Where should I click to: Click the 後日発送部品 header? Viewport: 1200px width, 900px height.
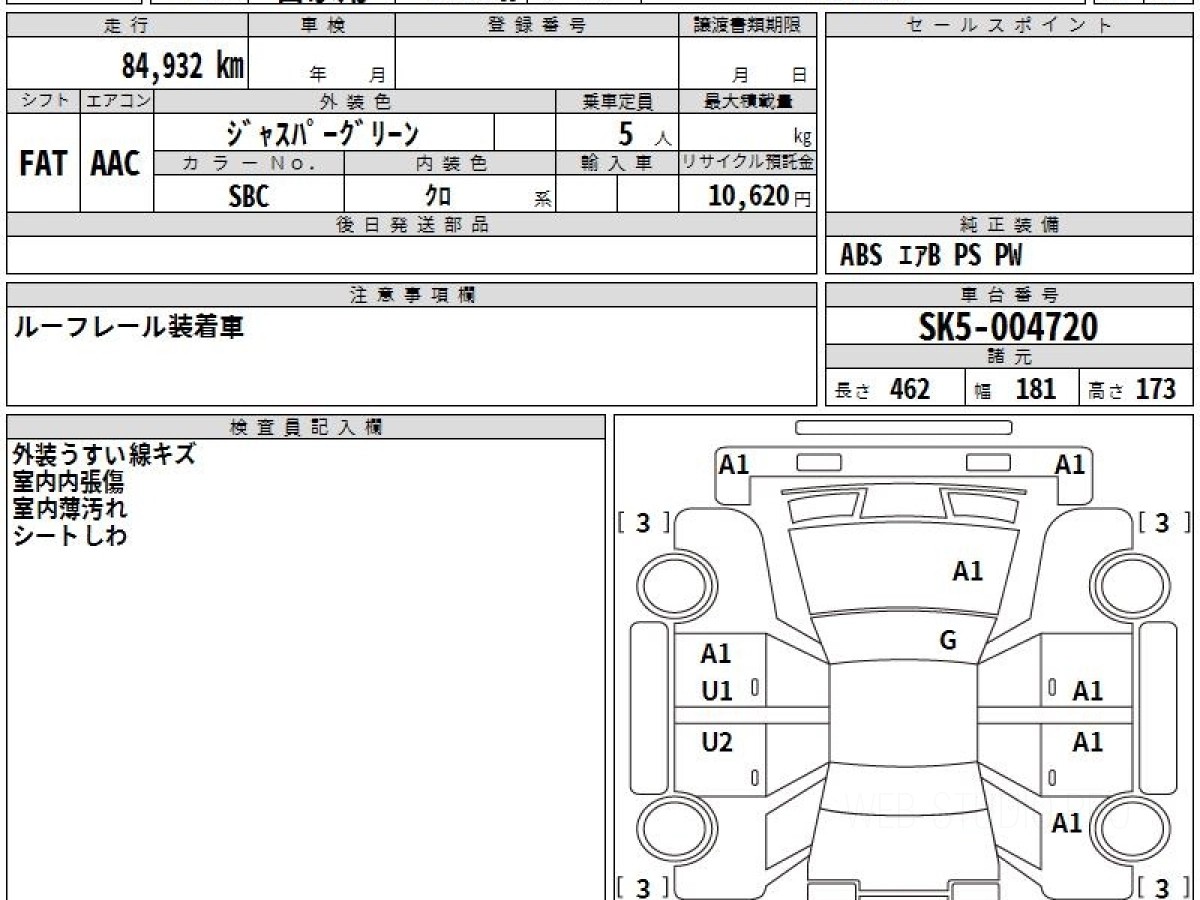(x=411, y=225)
